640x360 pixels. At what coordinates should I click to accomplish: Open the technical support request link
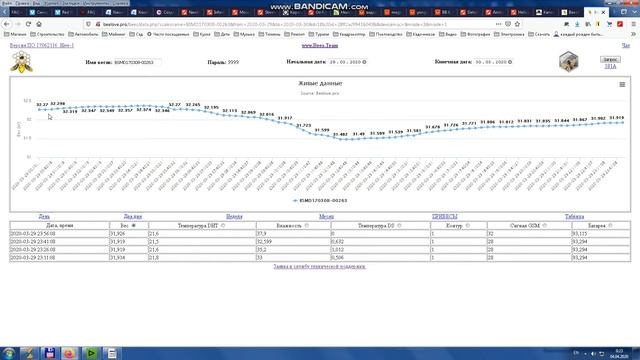coord(320,266)
